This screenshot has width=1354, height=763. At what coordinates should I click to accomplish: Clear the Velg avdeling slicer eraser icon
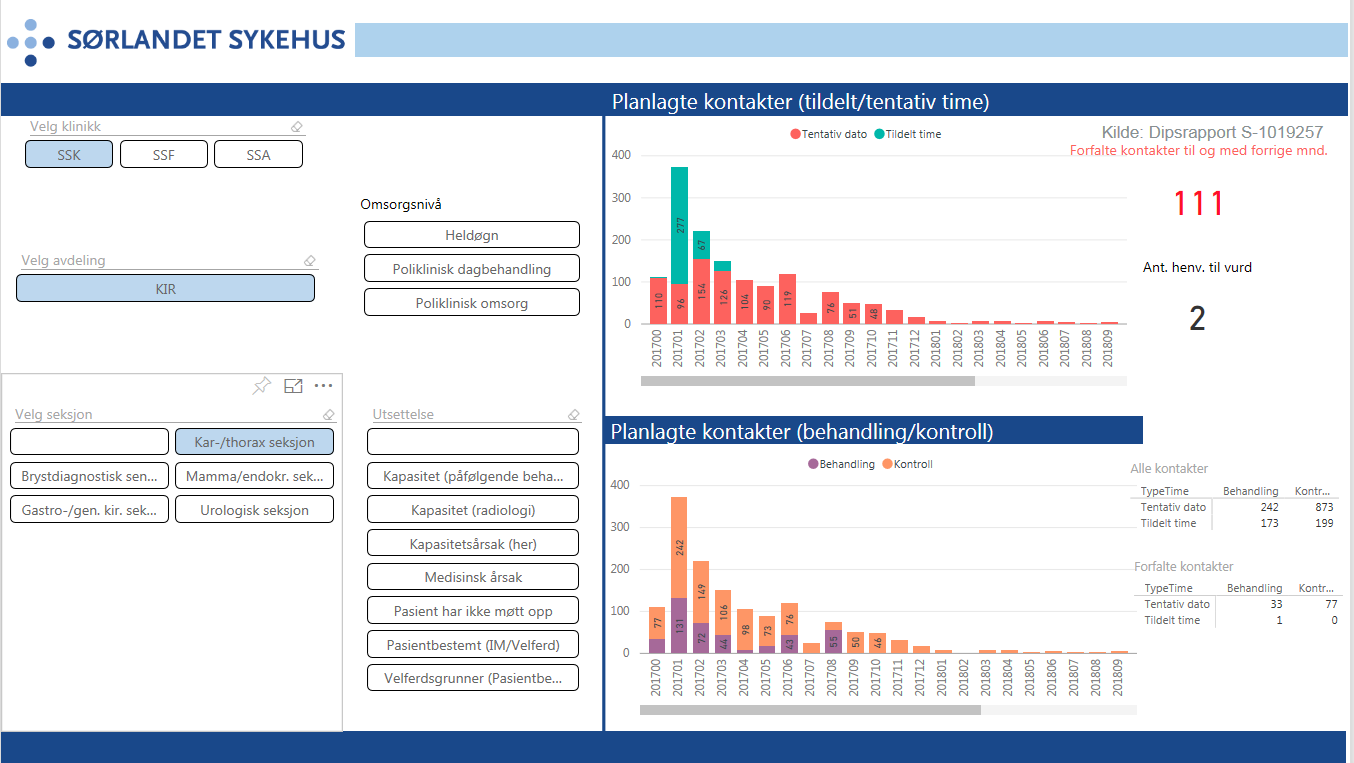pos(309,261)
